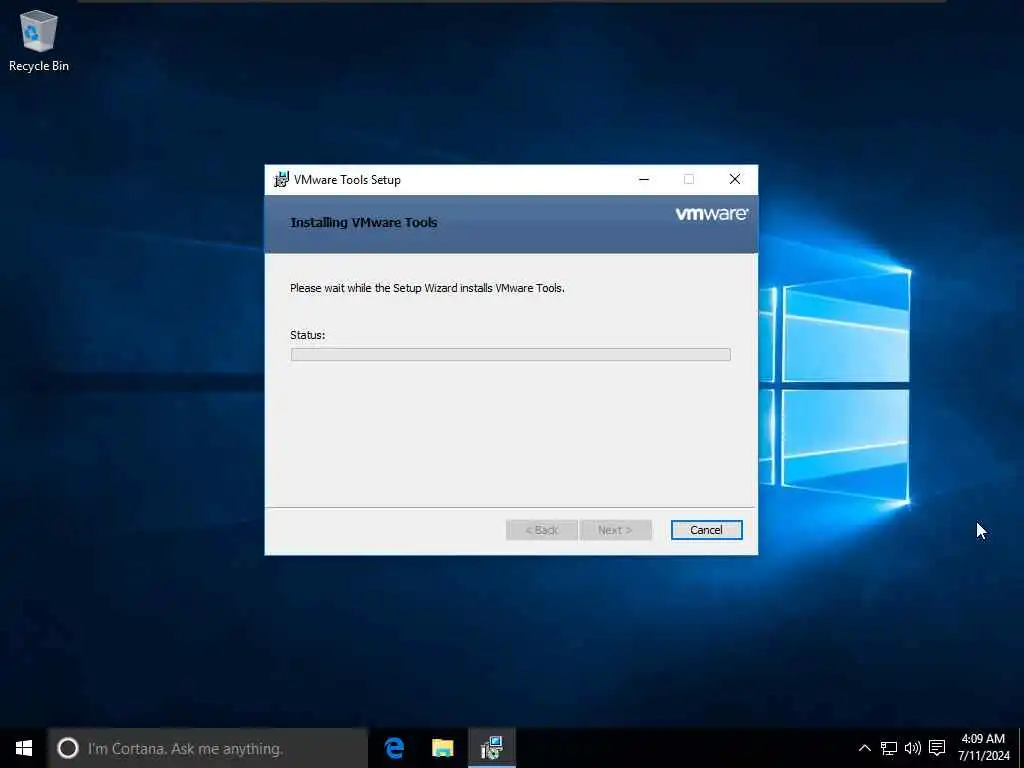The width and height of the screenshot is (1024, 768).
Task: Show hidden system tray icons
Action: 864,748
